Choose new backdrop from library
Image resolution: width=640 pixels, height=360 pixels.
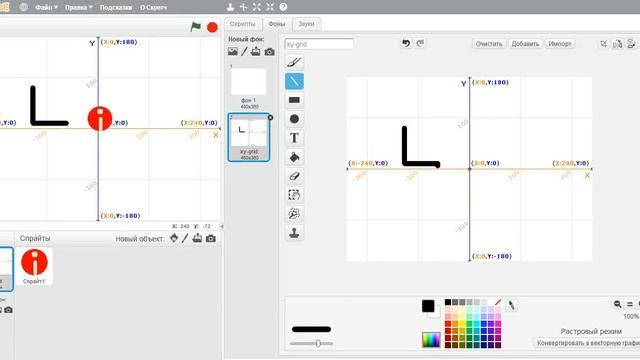(x=233, y=51)
